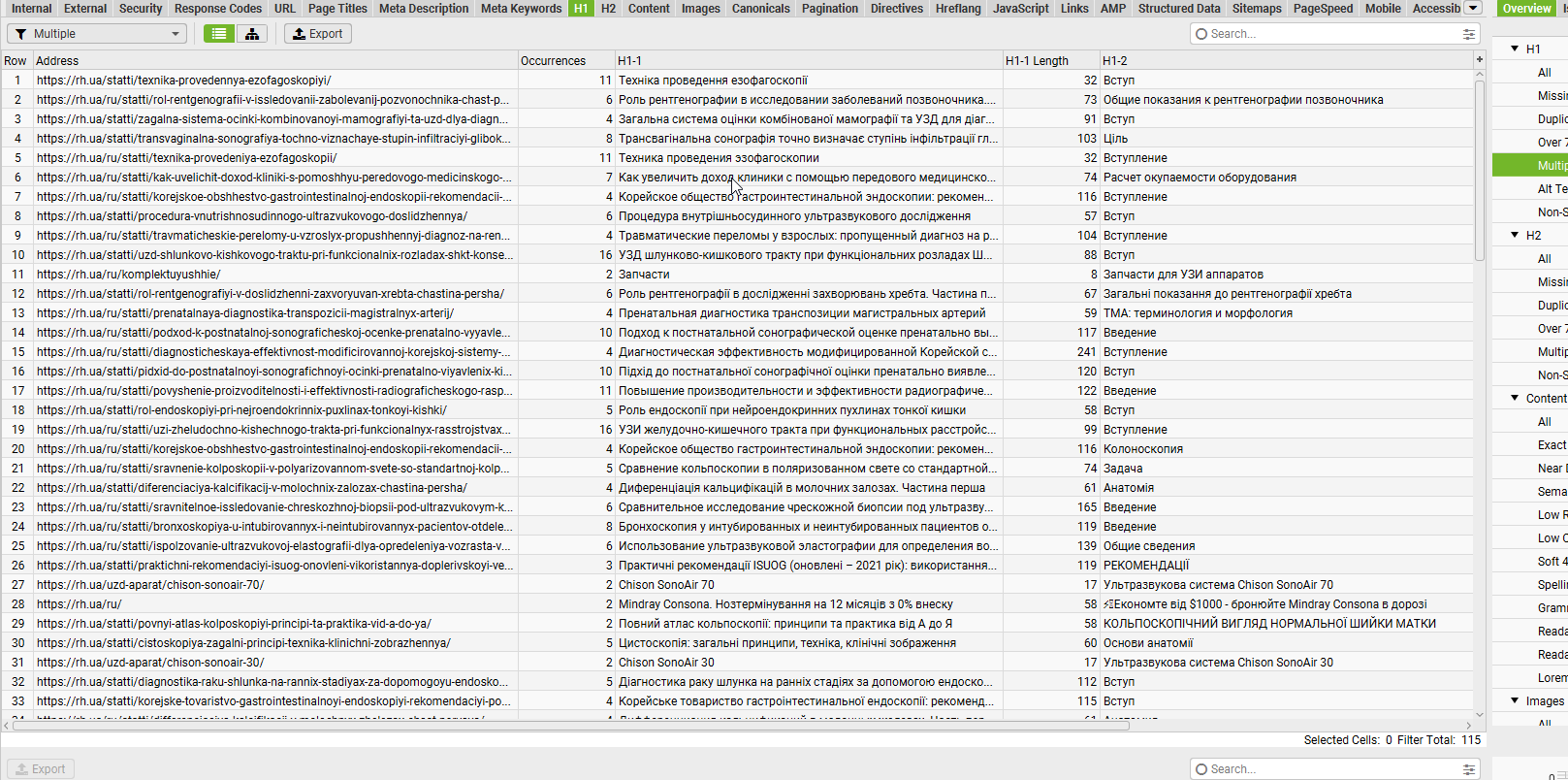Select the rh.ua/ru/komplektuyushhie/ address cell
Image resolution: width=1568 pixels, height=780 pixels.
point(275,274)
